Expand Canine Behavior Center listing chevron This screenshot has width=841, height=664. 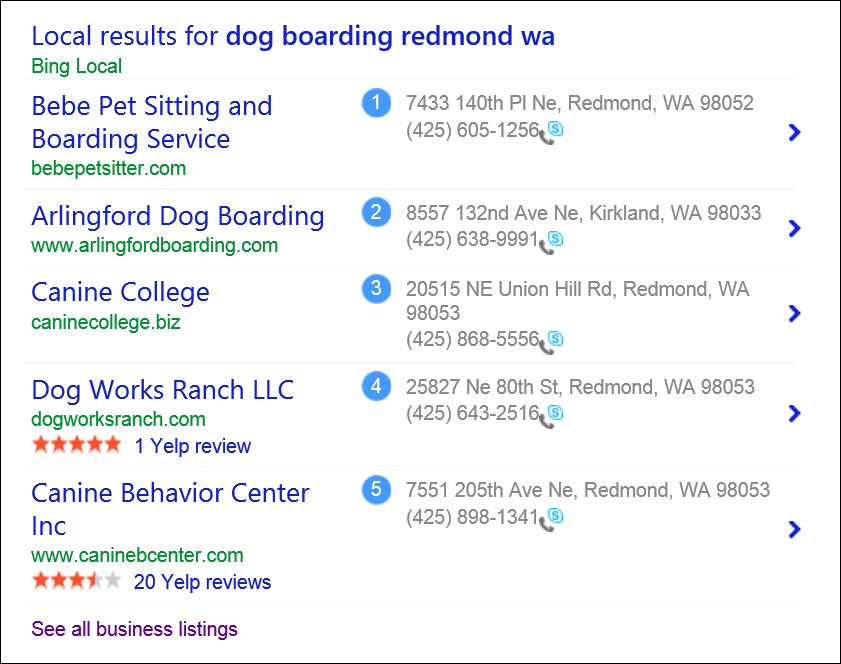tap(794, 529)
